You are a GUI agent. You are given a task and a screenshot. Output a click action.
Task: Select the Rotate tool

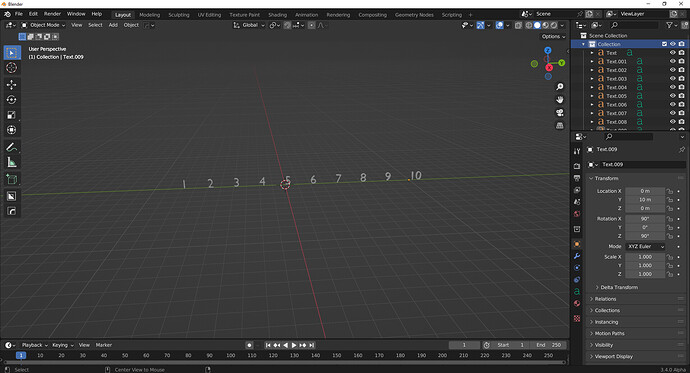(12, 100)
